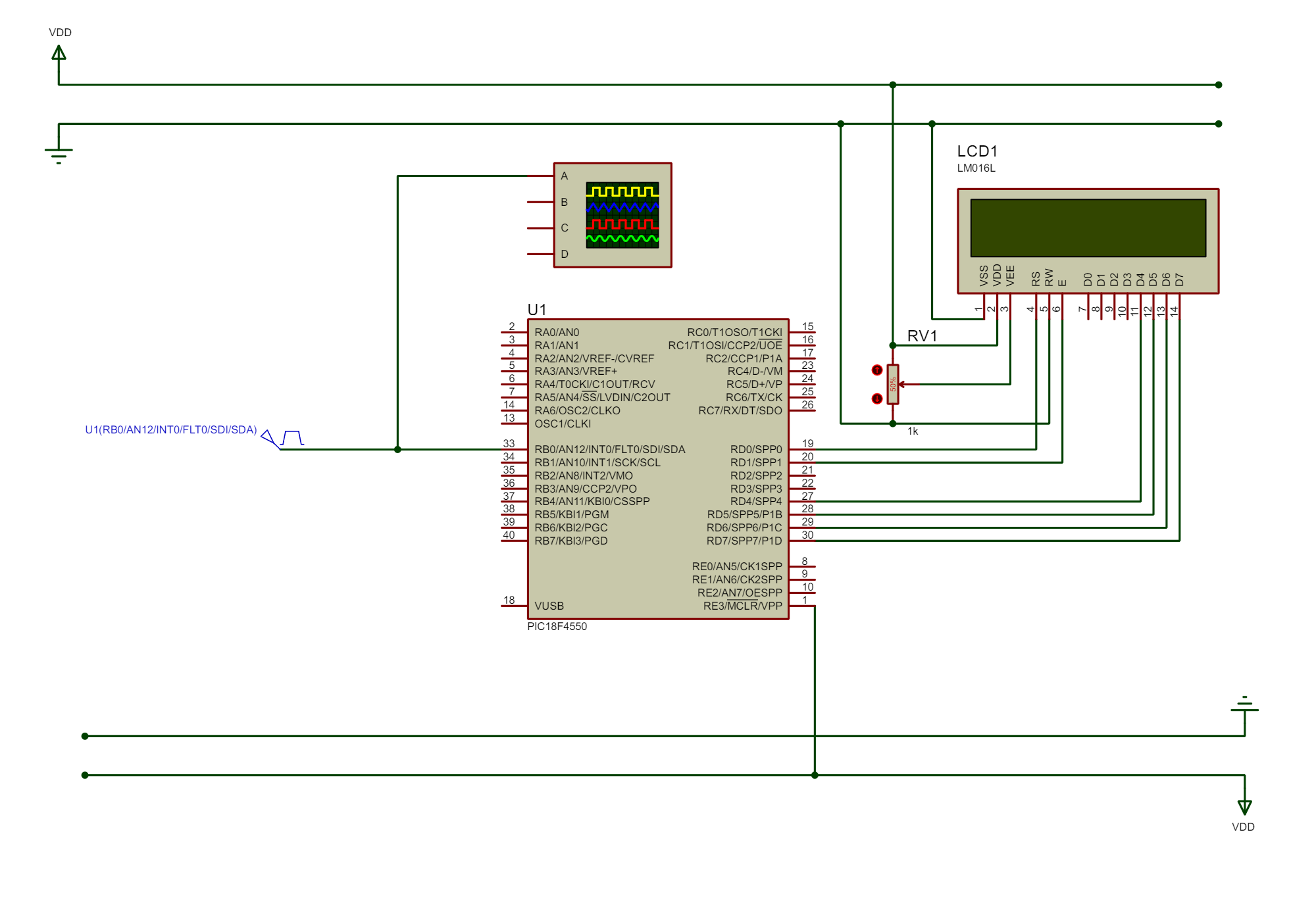Click the RV1 potentiometer increase arrow
Screen dimensions: 1316x924
[x=876, y=370]
